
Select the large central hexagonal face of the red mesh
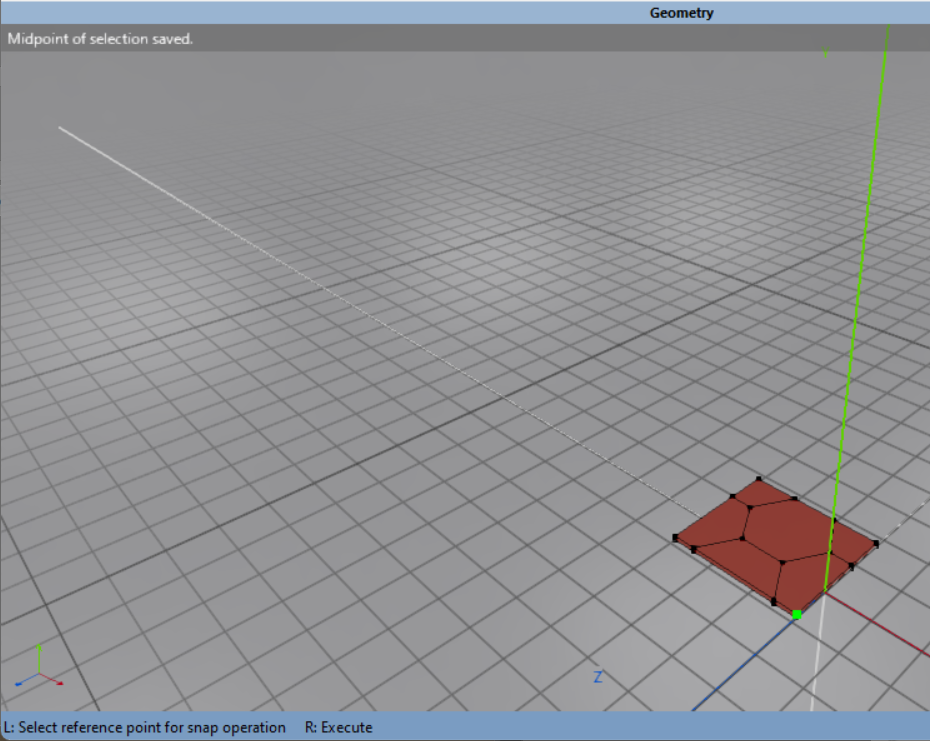pyautogui.click(x=787, y=530)
